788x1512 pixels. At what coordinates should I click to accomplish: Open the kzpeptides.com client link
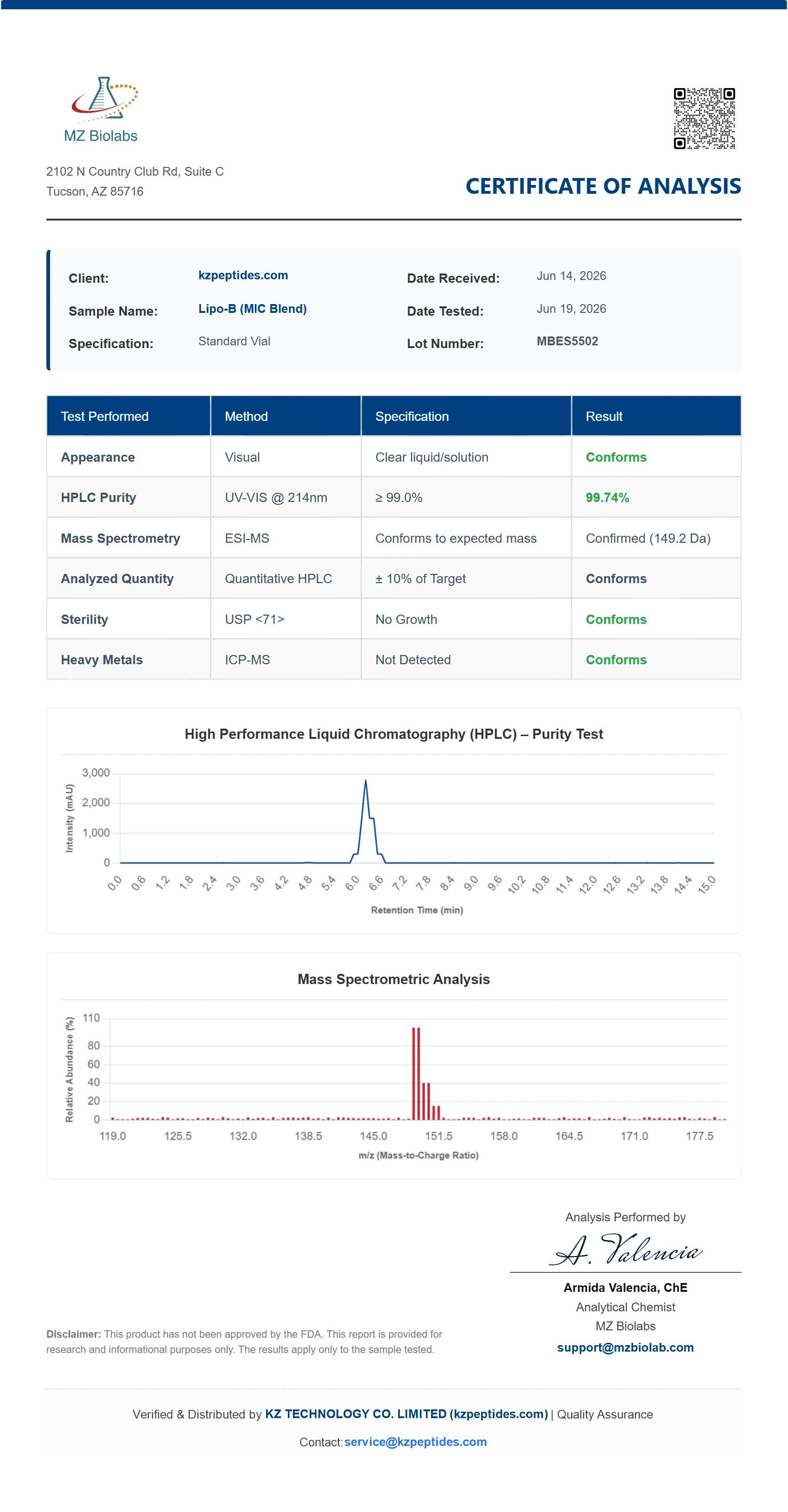click(243, 275)
